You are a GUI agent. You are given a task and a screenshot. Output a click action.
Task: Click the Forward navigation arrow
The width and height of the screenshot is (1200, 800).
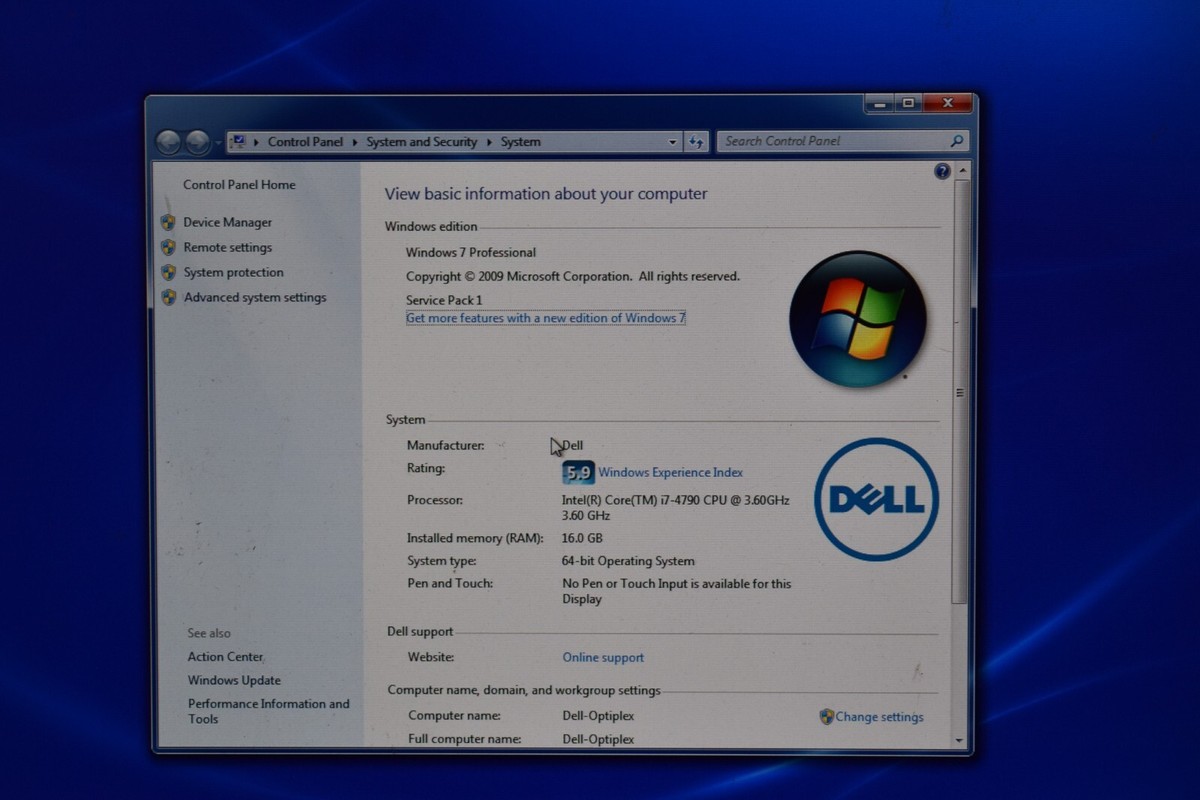[x=197, y=142]
